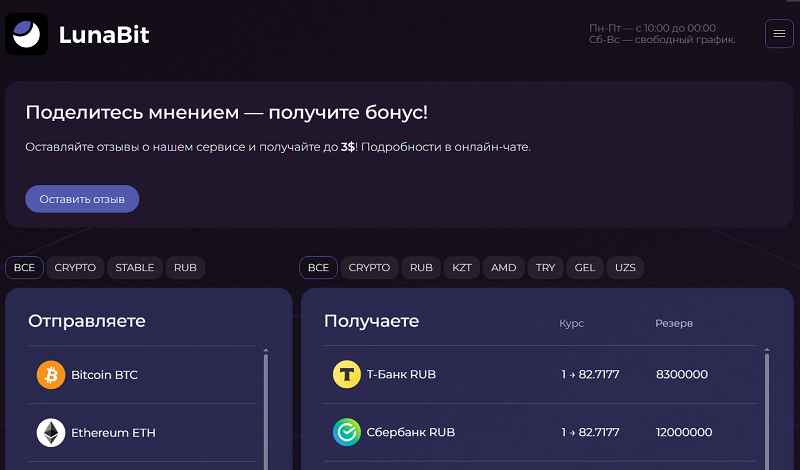The image size is (800, 470).
Task: Select Ethereum ETH row text
Action: 113,433
